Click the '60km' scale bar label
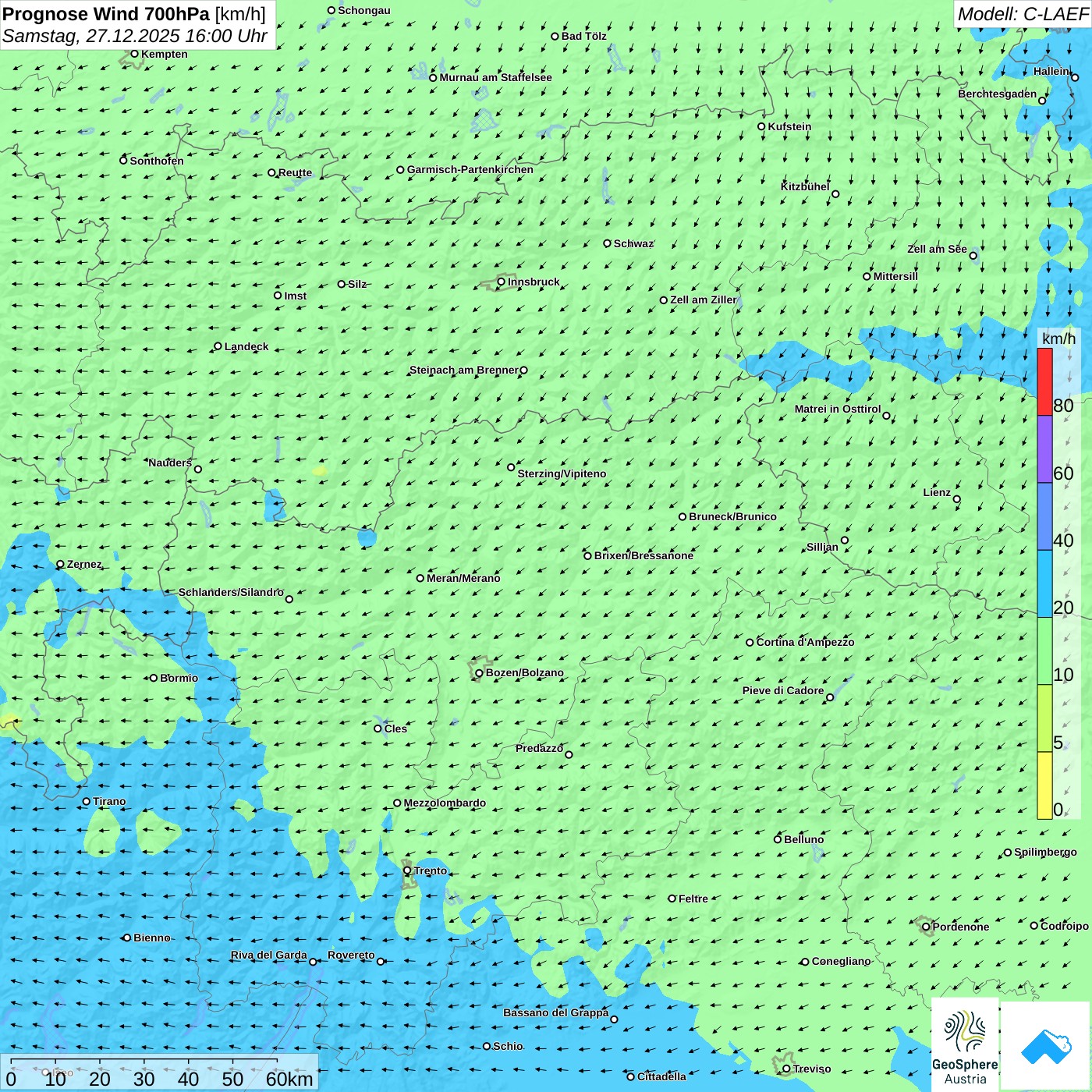The height and width of the screenshot is (1092, 1092). [289, 1079]
